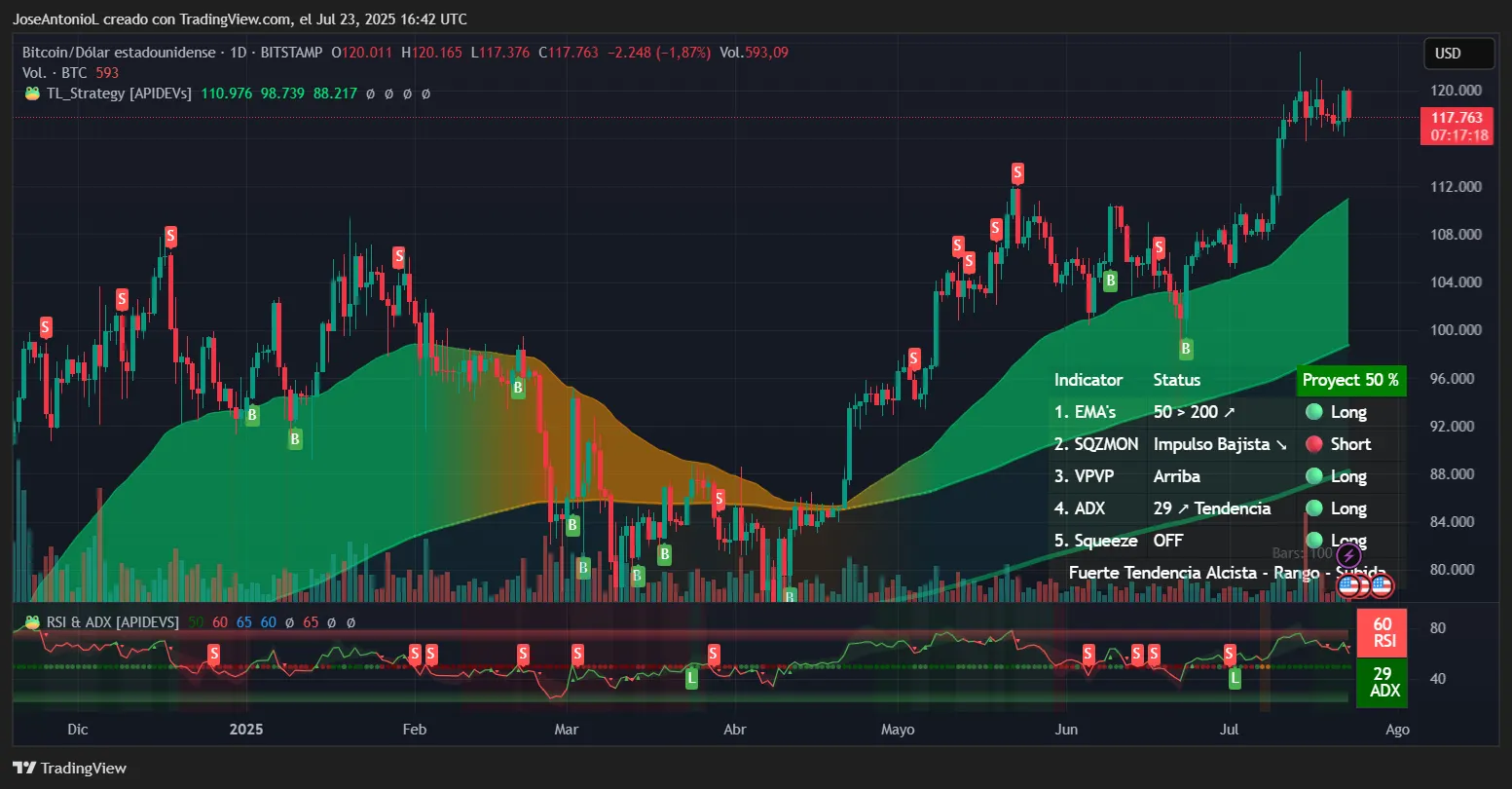This screenshot has height=789, width=1512.
Task: Open the USD currency selector
Action: coord(1458,54)
